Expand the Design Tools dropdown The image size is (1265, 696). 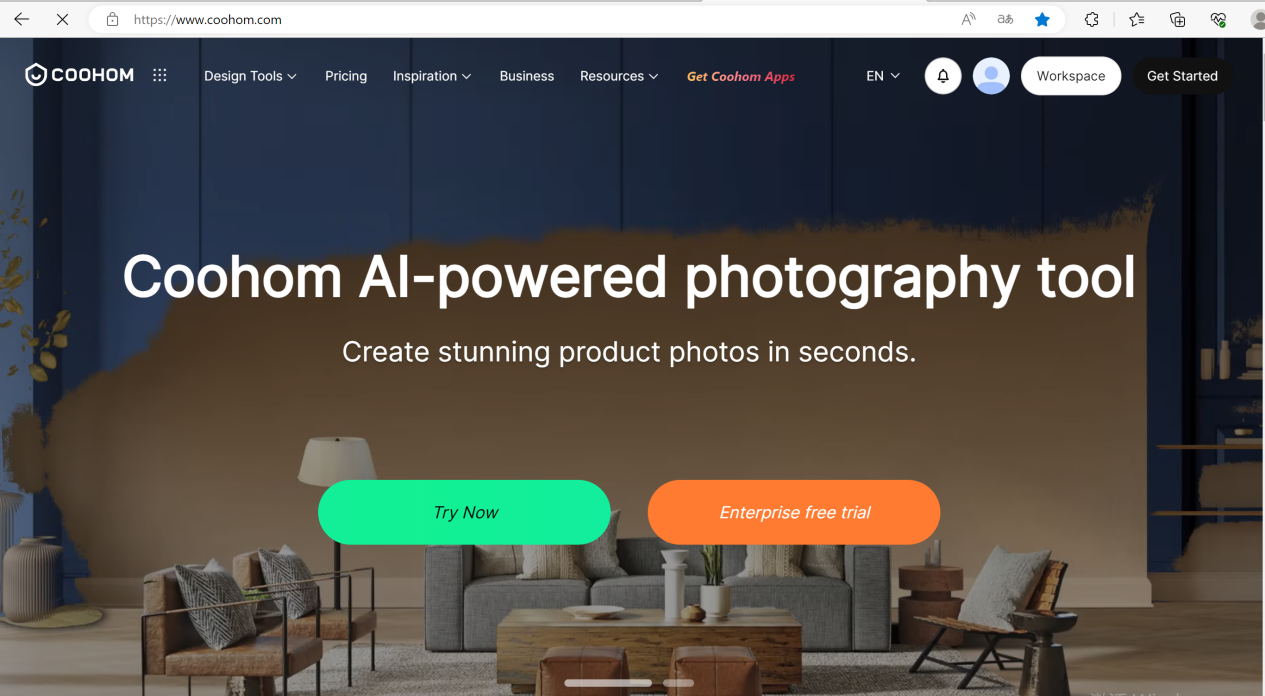point(250,76)
